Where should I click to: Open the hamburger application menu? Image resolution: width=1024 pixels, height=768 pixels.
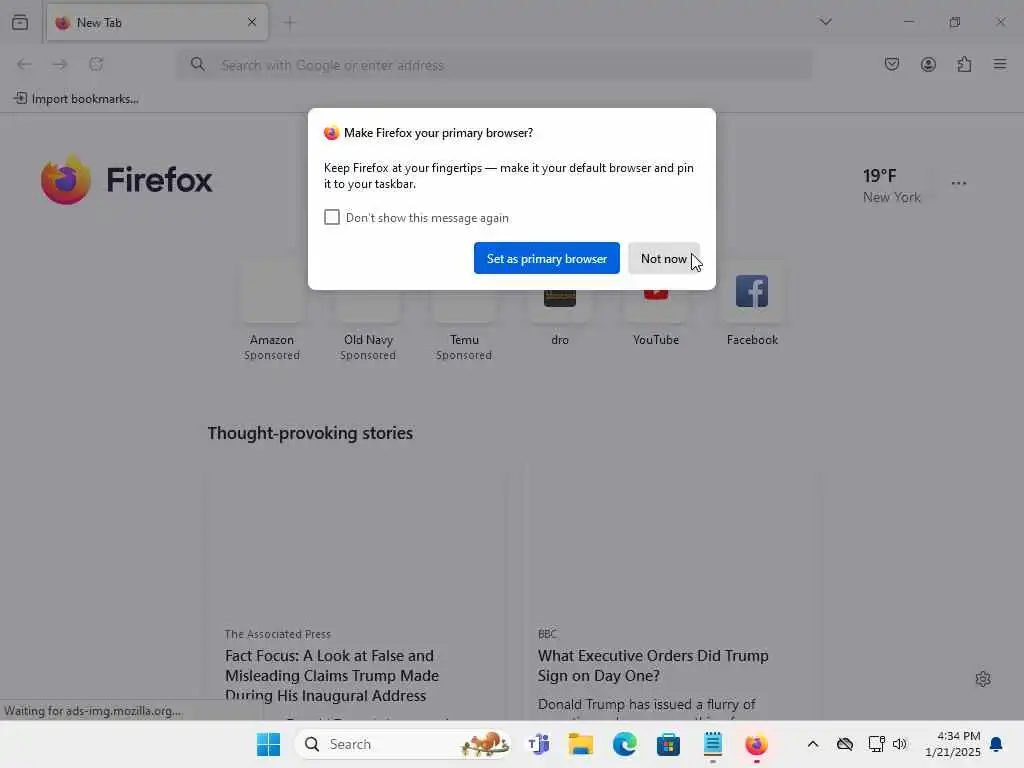click(1000, 64)
